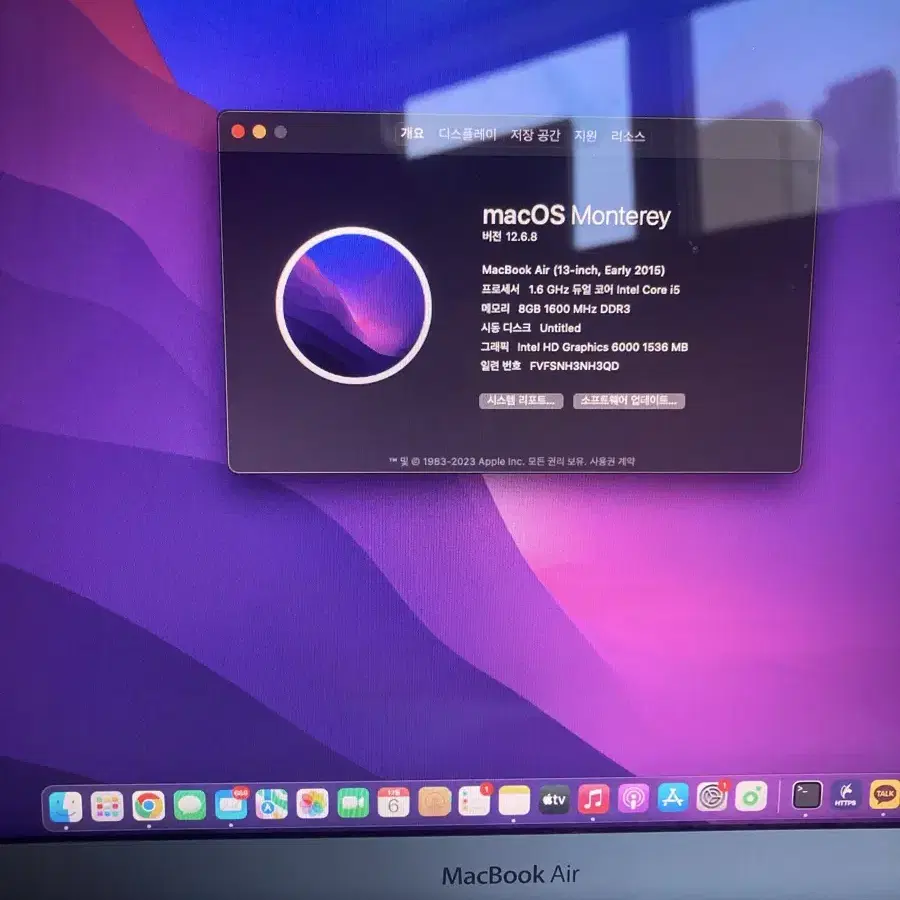
Task: Open the 사용권 계약 link
Action: coord(612,461)
